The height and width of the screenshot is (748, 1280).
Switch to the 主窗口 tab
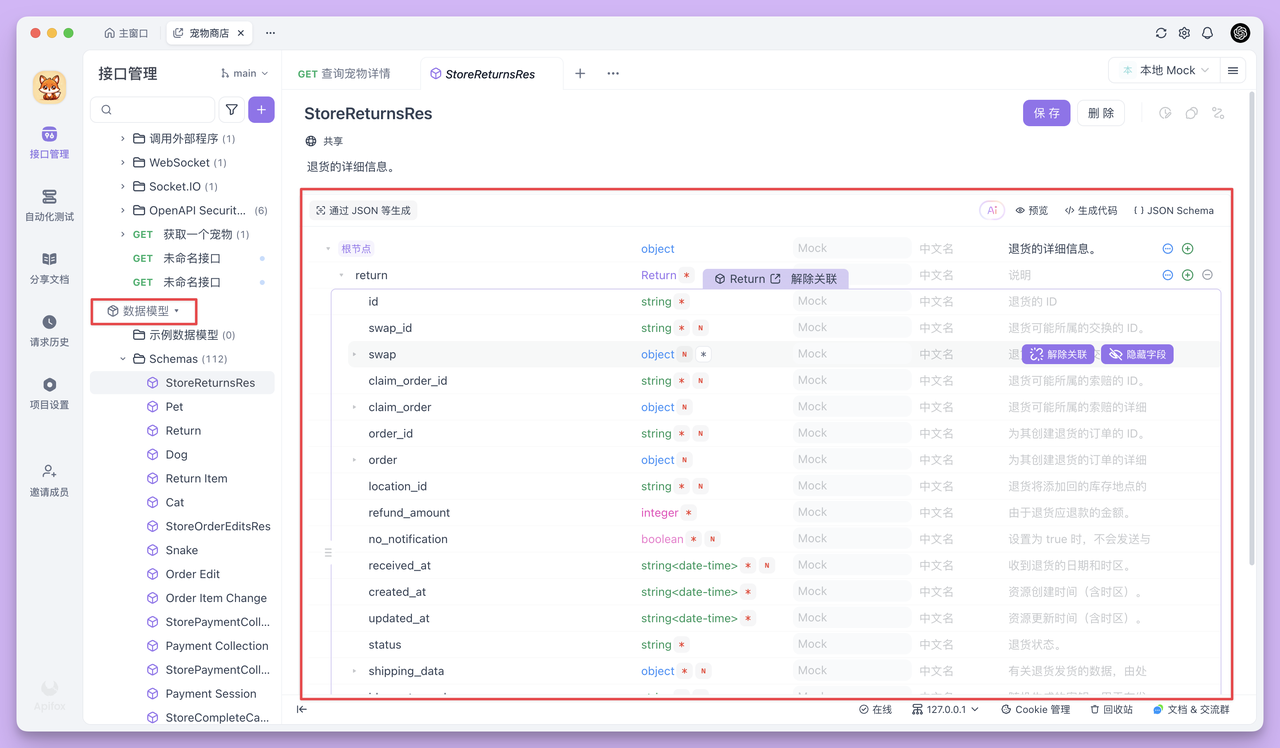click(x=126, y=33)
